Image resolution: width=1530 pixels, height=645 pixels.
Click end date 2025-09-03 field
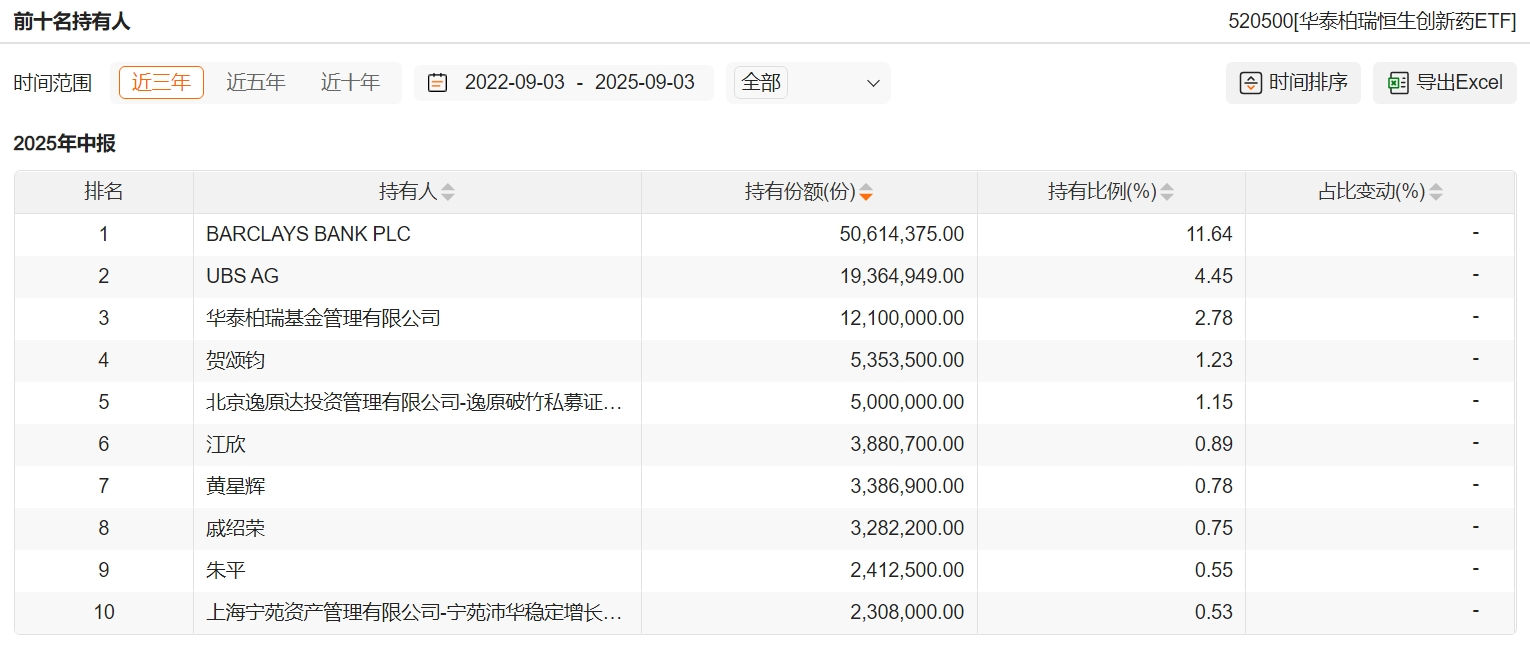(x=645, y=83)
